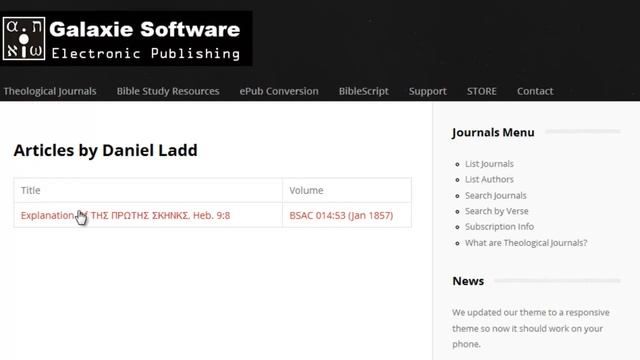Open Search by Verse link
Viewport: 640px width, 360px height.
click(496, 211)
